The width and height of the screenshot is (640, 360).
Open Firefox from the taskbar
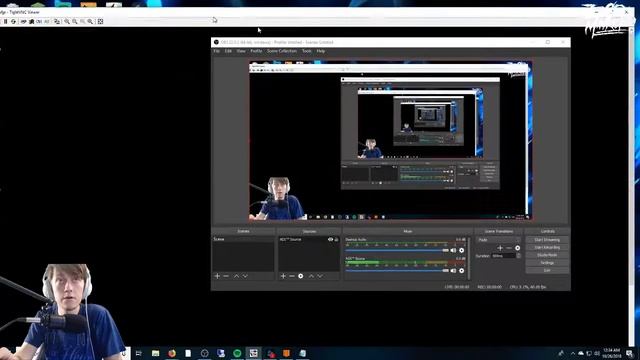click(x=172, y=353)
